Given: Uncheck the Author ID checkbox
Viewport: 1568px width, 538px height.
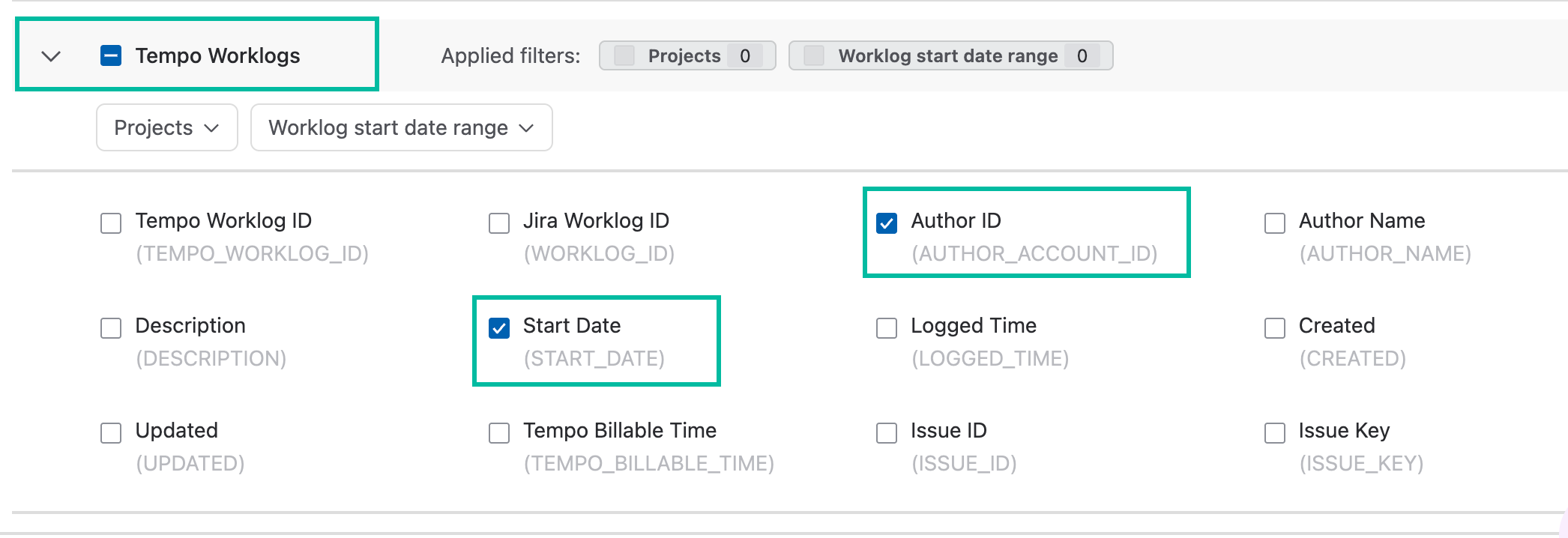Looking at the screenshot, I should click(x=887, y=223).
